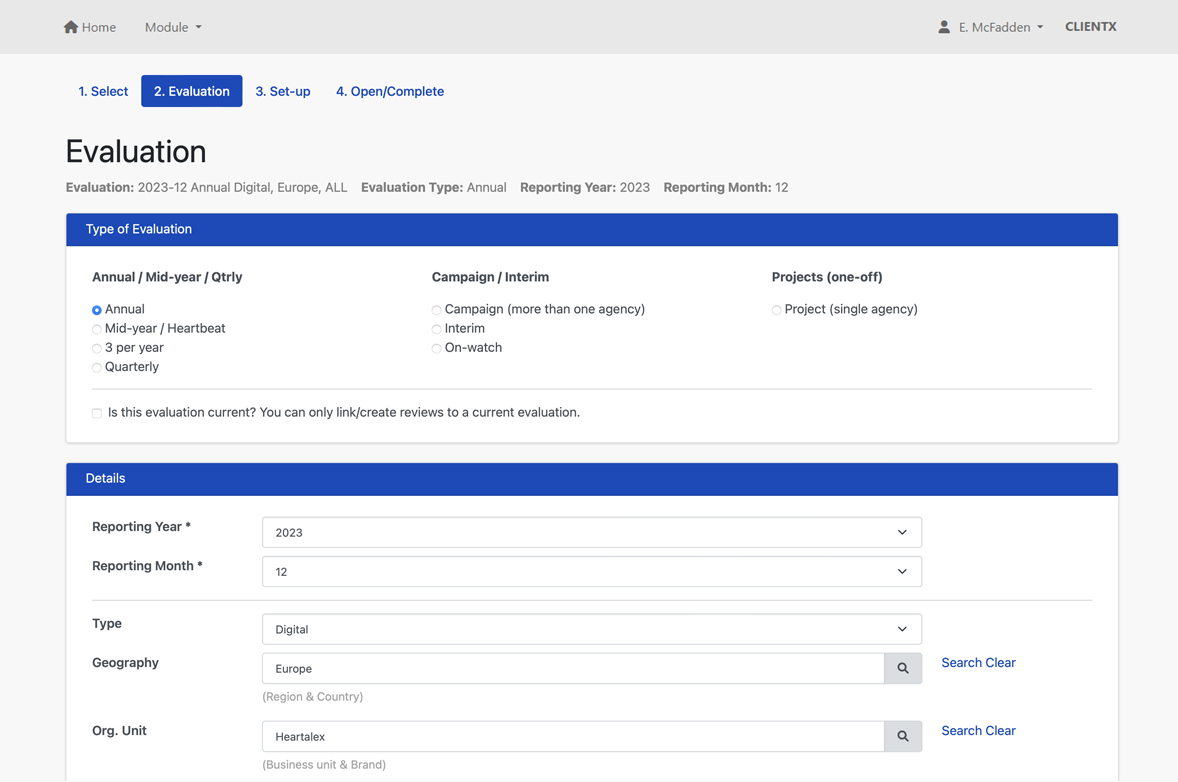Image resolution: width=1178 pixels, height=782 pixels.
Task: Click the user profile icon
Action: (x=944, y=27)
